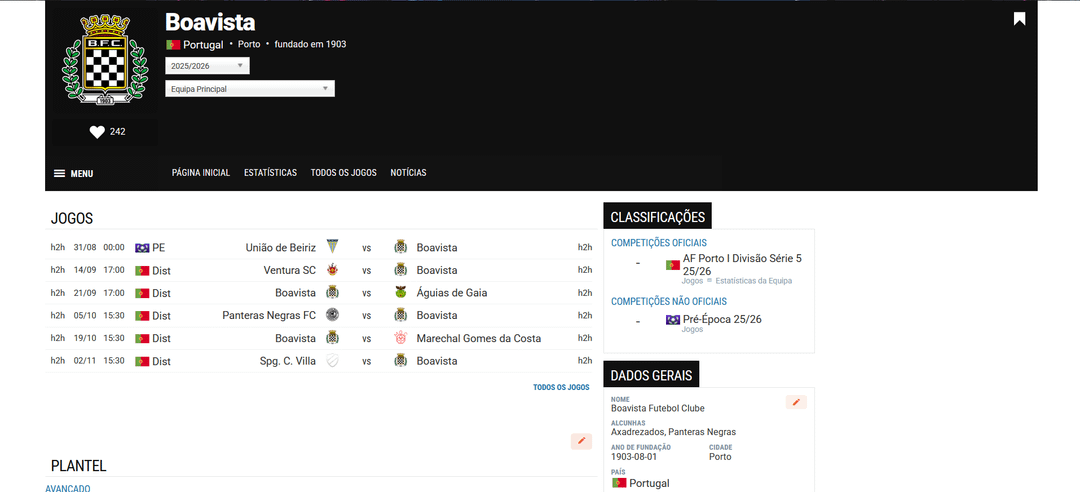Screen dimensions: 1080x492
Task: Expand the Equipa Principal team dropdown
Action: (249, 89)
